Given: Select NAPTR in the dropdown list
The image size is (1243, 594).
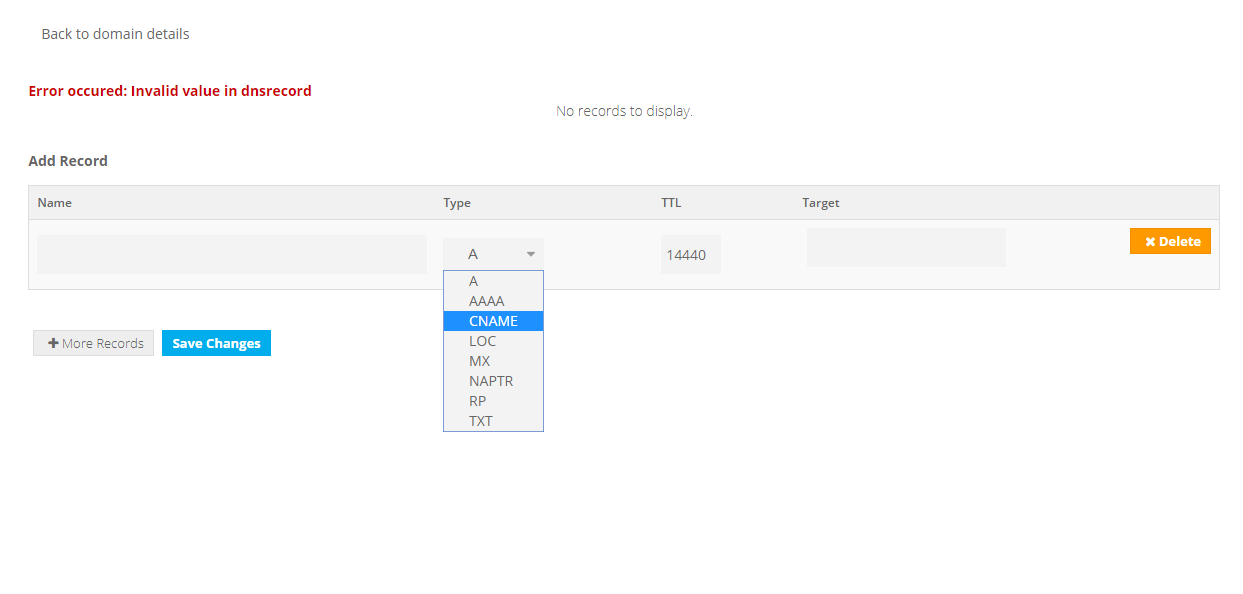Looking at the screenshot, I should [493, 381].
